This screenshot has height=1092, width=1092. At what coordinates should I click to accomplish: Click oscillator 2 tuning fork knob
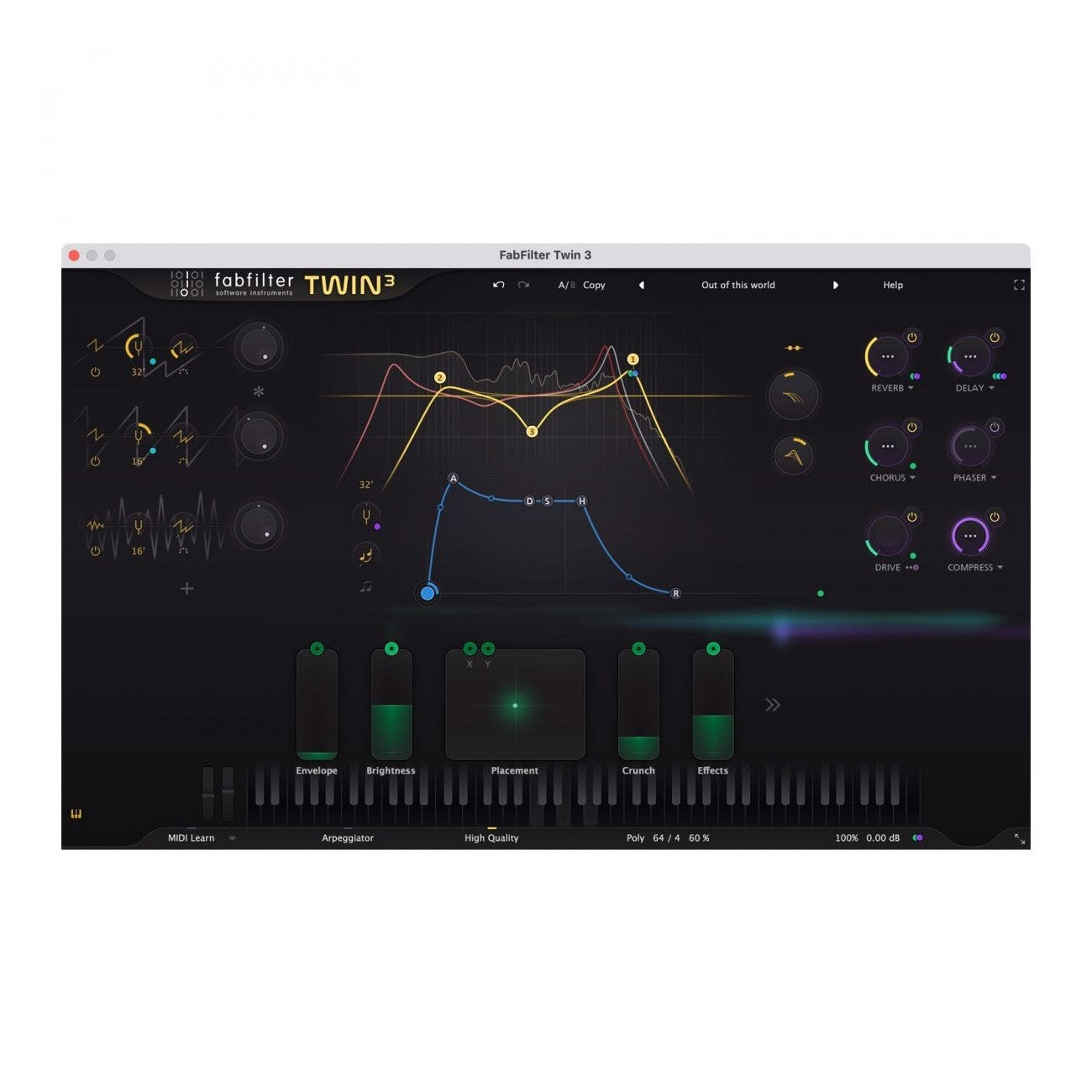(x=139, y=435)
